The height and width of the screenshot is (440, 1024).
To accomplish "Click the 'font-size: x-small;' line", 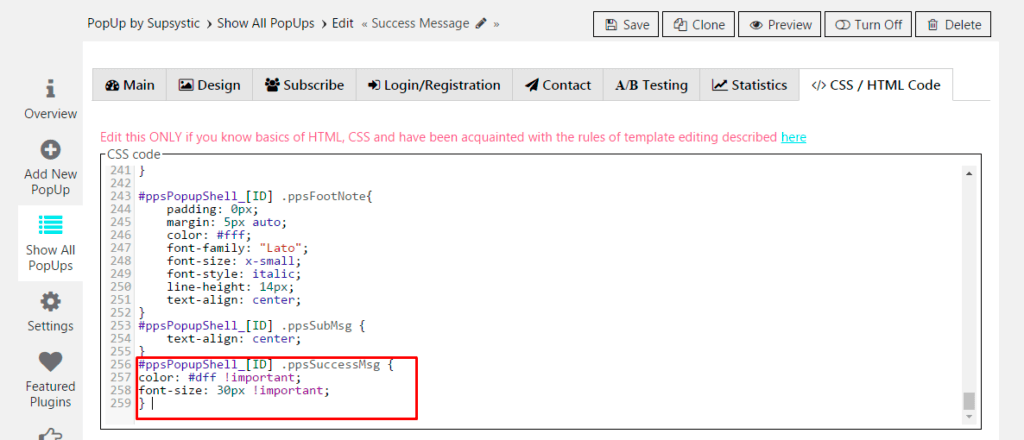I will (x=234, y=261).
